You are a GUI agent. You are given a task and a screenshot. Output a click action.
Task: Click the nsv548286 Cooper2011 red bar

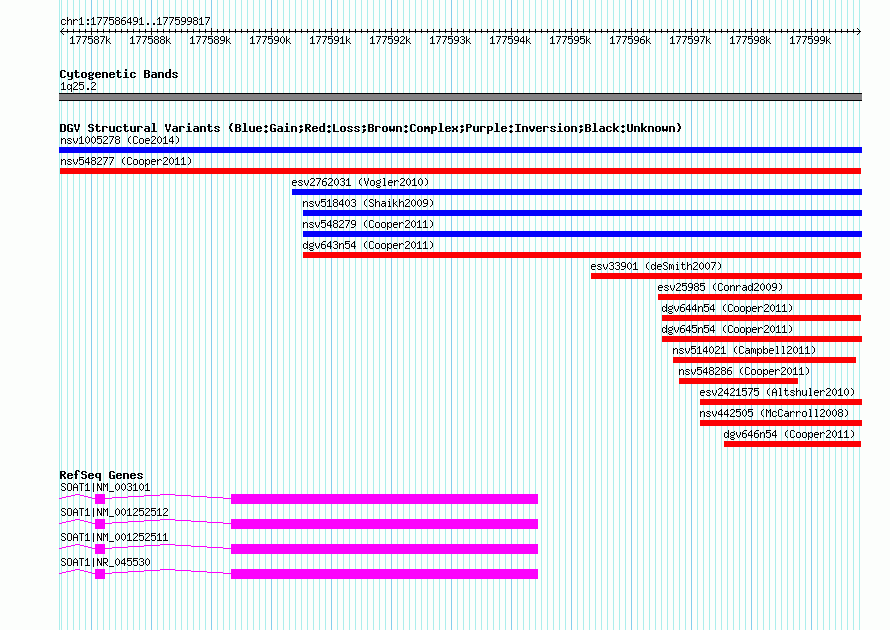(738, 381)
